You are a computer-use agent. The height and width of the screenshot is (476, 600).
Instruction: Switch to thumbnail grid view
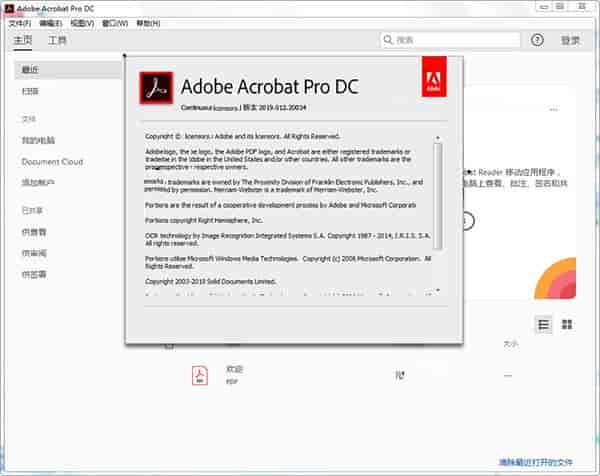pyautogui.click(x=567, y=325)
